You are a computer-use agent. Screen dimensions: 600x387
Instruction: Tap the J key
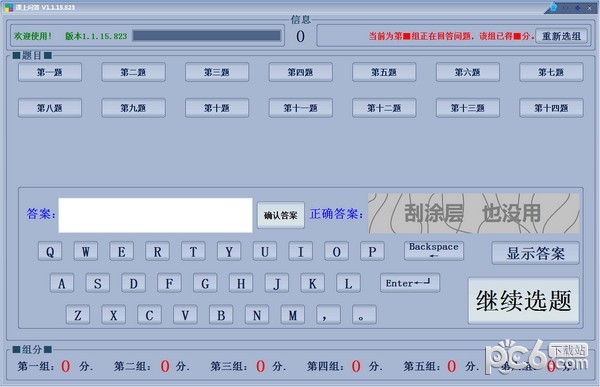point(277,283)
